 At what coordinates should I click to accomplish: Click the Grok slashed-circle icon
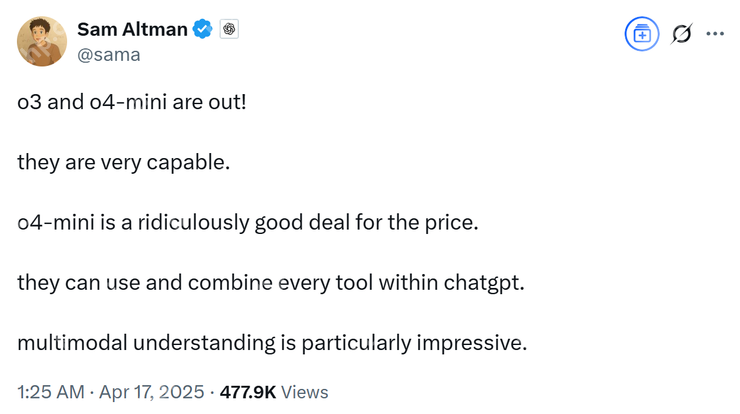point(682,34)
